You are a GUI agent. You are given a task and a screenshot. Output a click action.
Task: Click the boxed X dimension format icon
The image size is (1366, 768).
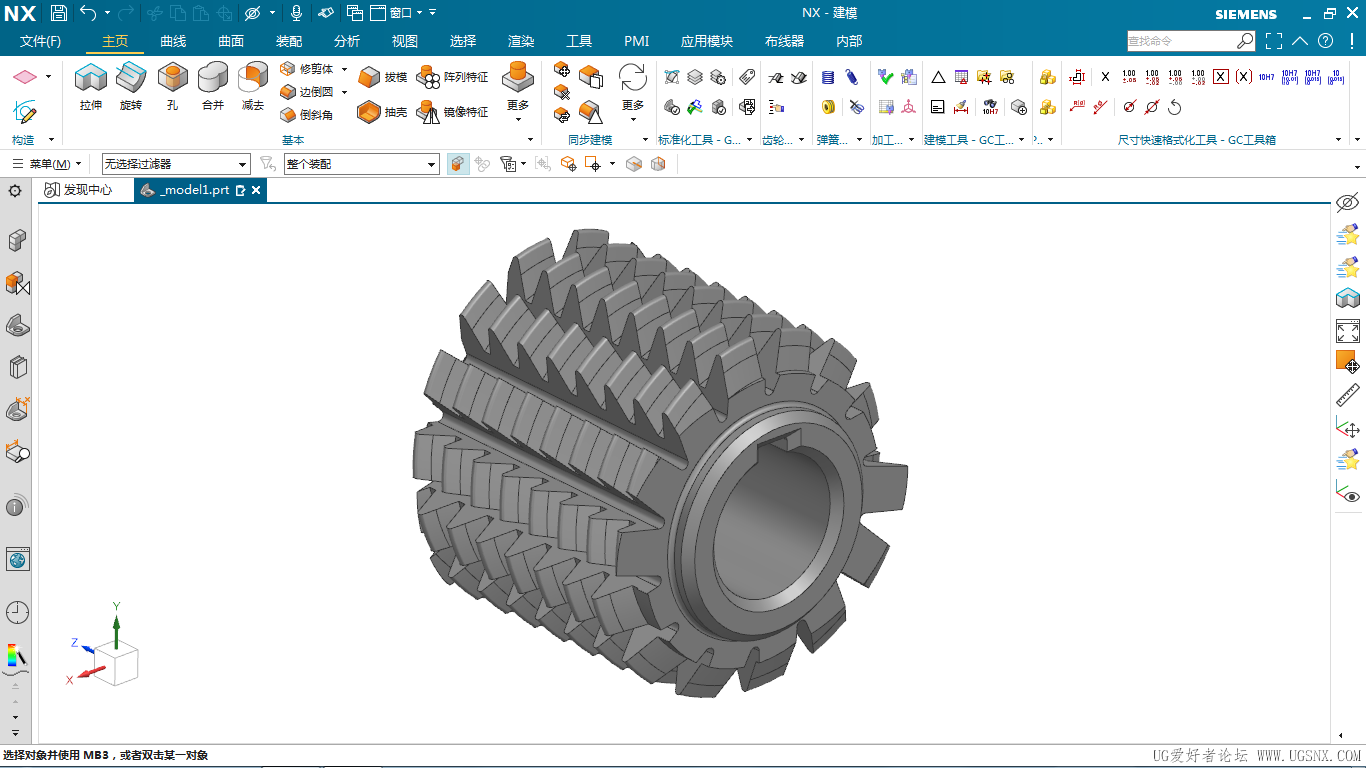(1220, 77)
